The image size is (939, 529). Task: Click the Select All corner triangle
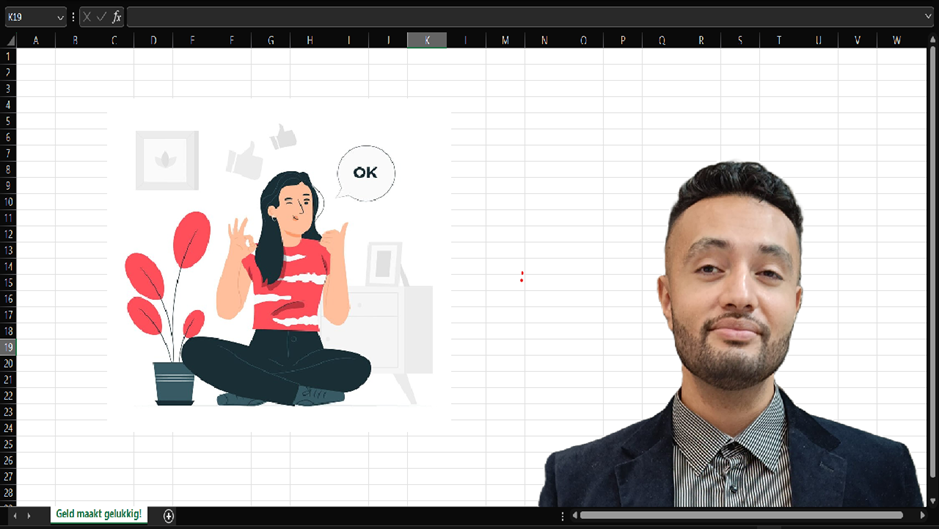pyautogui.click(x=9, y=40)
